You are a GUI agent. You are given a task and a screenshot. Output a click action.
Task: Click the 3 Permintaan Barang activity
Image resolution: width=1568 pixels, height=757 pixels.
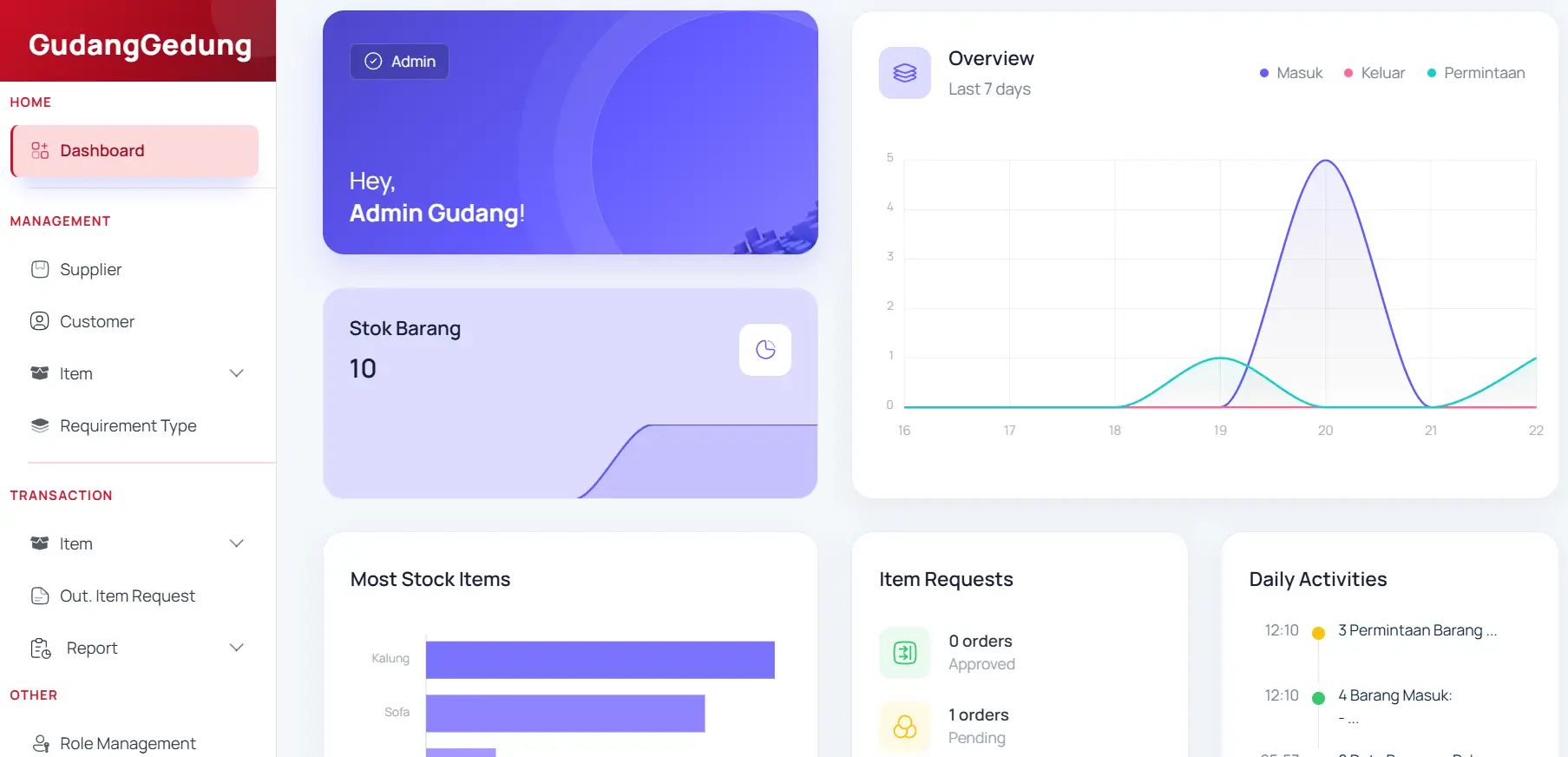pos(1417,630)
